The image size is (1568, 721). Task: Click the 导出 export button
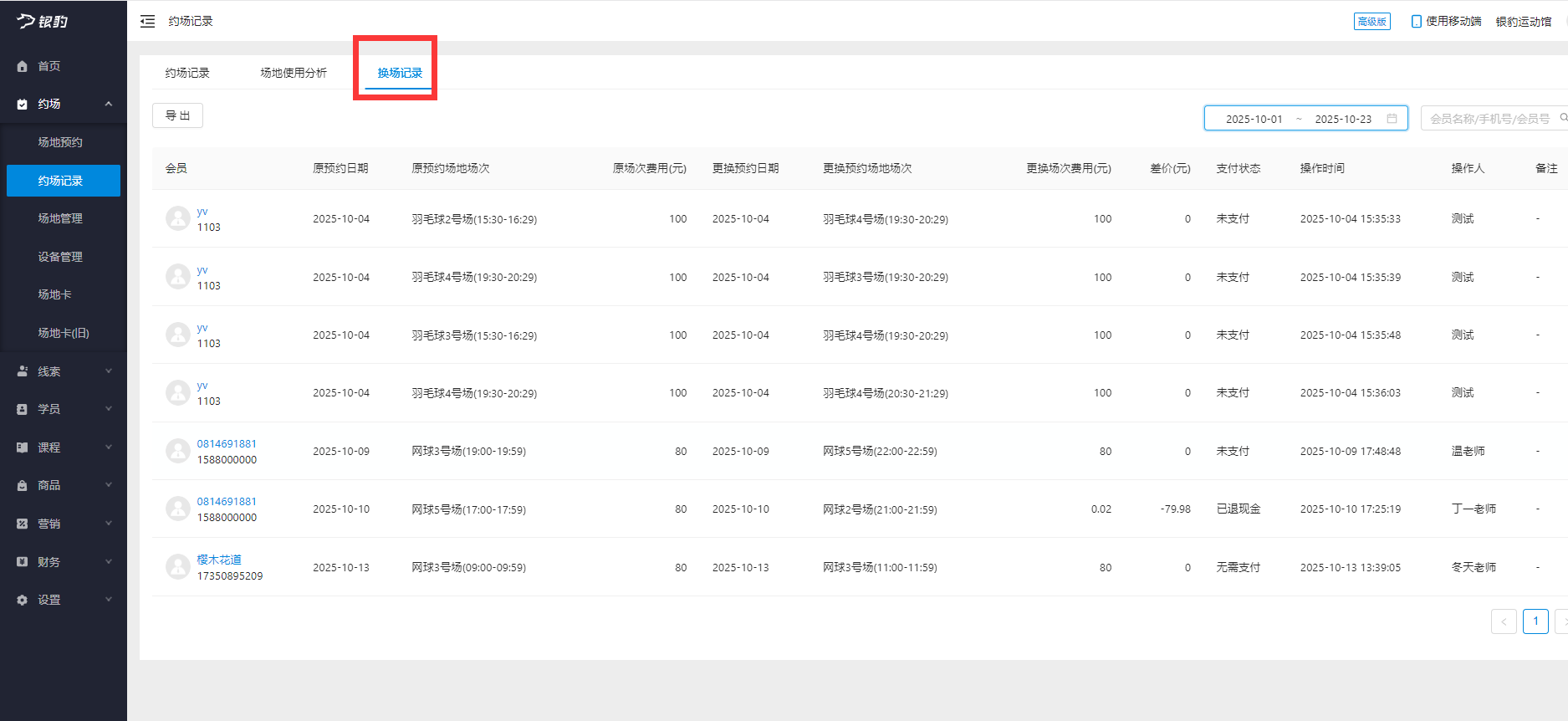click(x=177, y=115)
